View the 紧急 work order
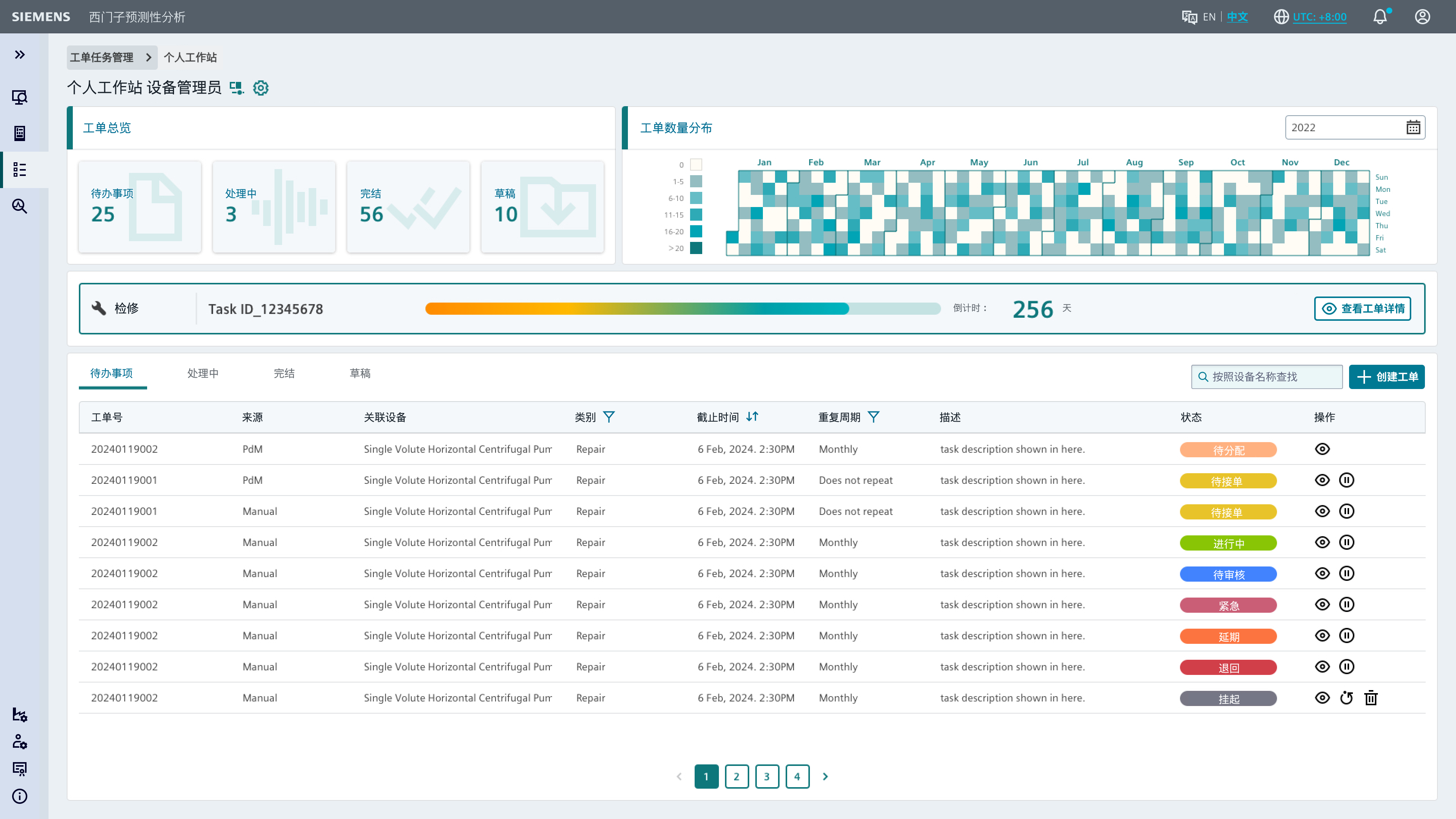The height and width of the screenshot is (819, 1456). click(1322, 604)
